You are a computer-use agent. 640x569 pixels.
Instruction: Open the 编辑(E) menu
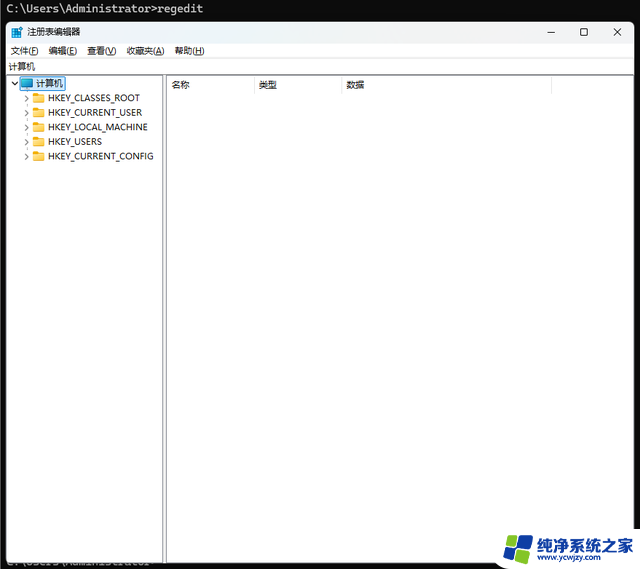click(x=62, y=51)
